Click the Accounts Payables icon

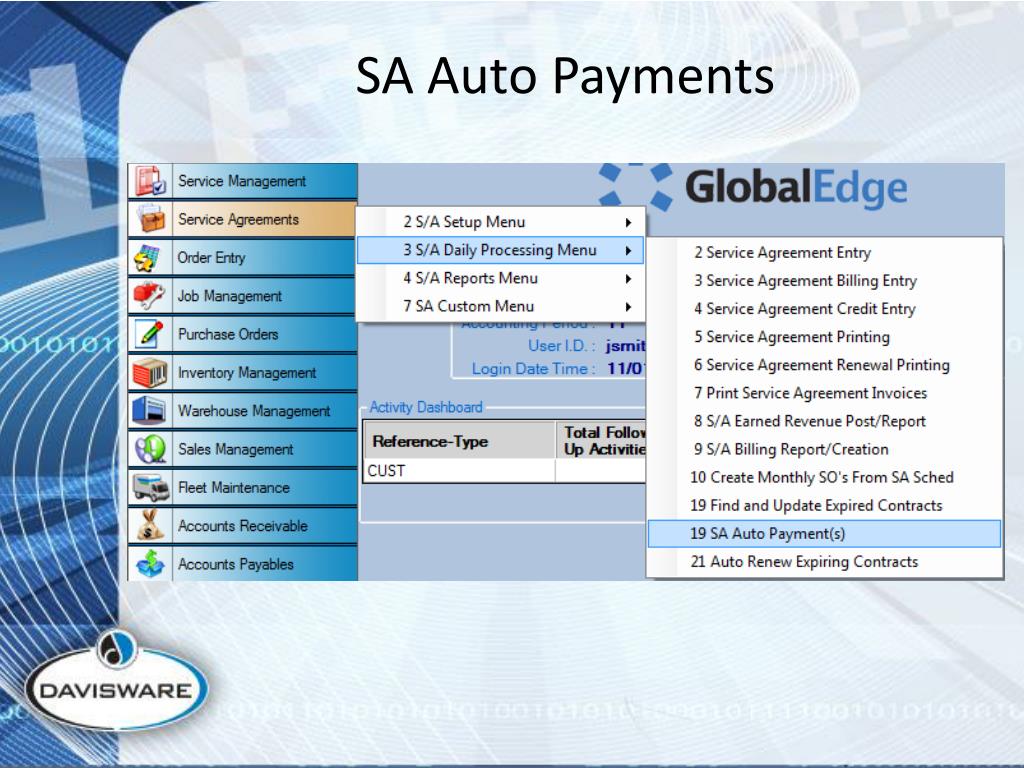tap(150, 564)
